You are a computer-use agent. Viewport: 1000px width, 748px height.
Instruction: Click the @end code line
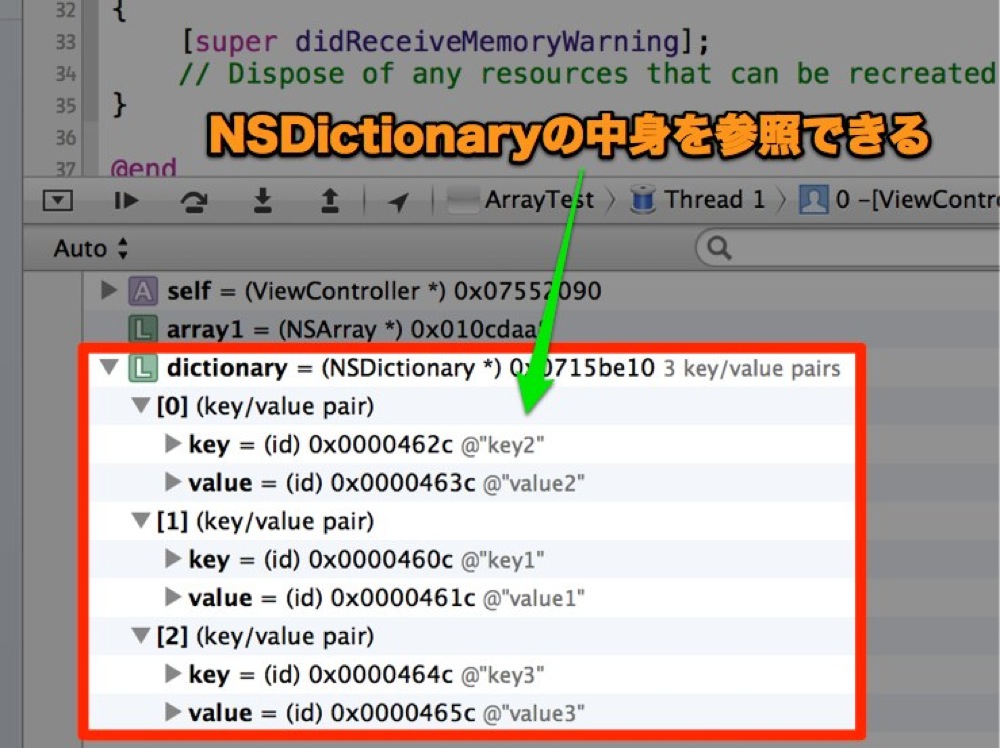143,168
